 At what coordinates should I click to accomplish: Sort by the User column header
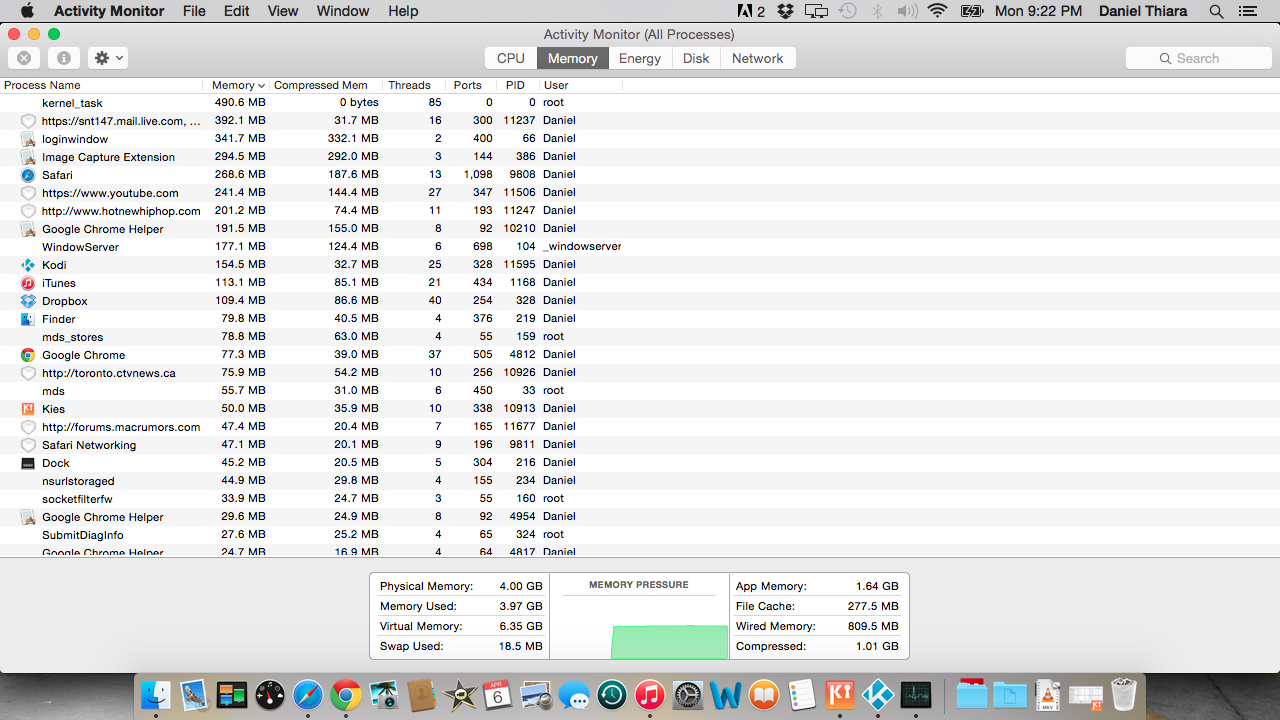click(x=580, y=85)
